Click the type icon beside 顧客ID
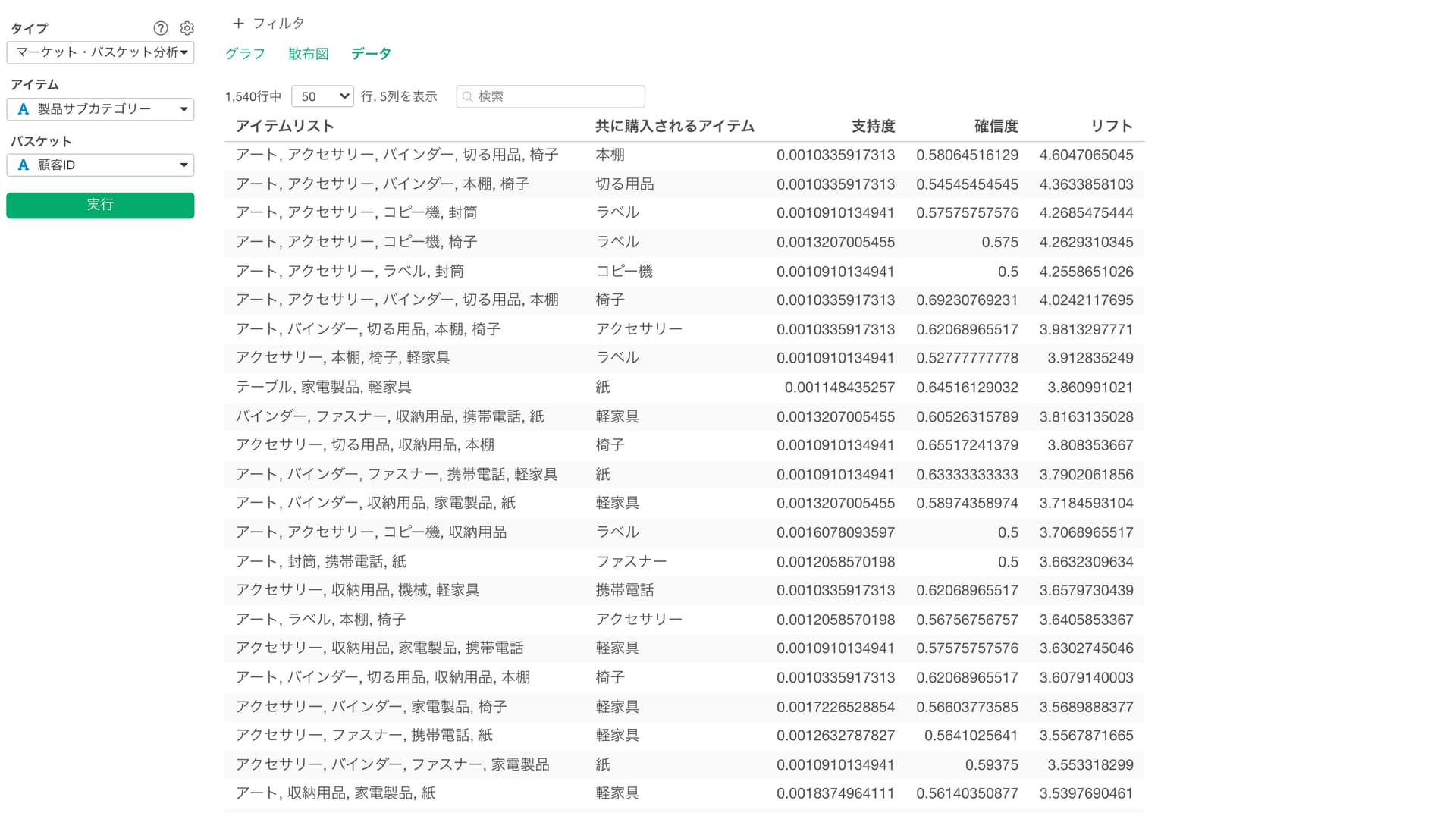 tap(24, 165)
